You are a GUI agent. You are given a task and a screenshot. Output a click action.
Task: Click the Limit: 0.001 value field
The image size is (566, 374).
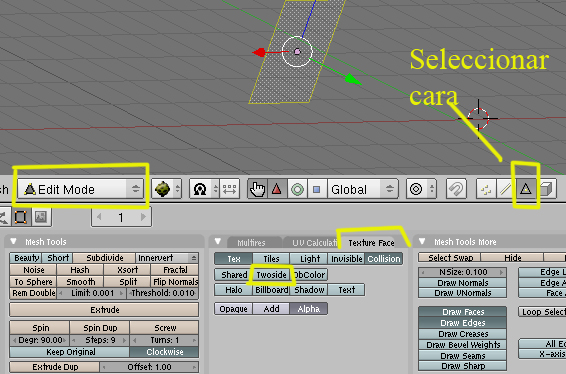(92, 293)
